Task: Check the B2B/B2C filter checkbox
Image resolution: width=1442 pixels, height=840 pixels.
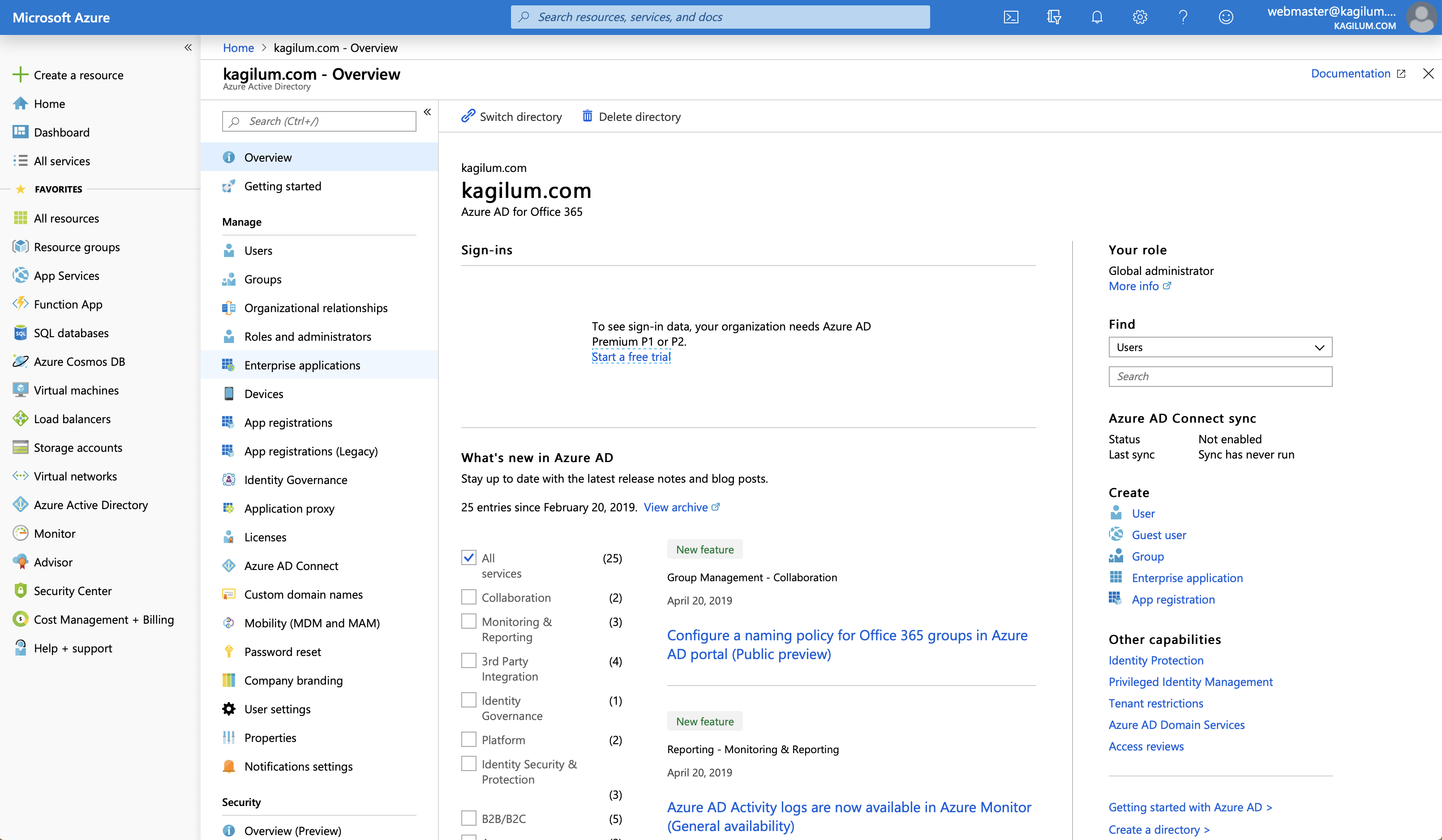Action: point(468,818)
